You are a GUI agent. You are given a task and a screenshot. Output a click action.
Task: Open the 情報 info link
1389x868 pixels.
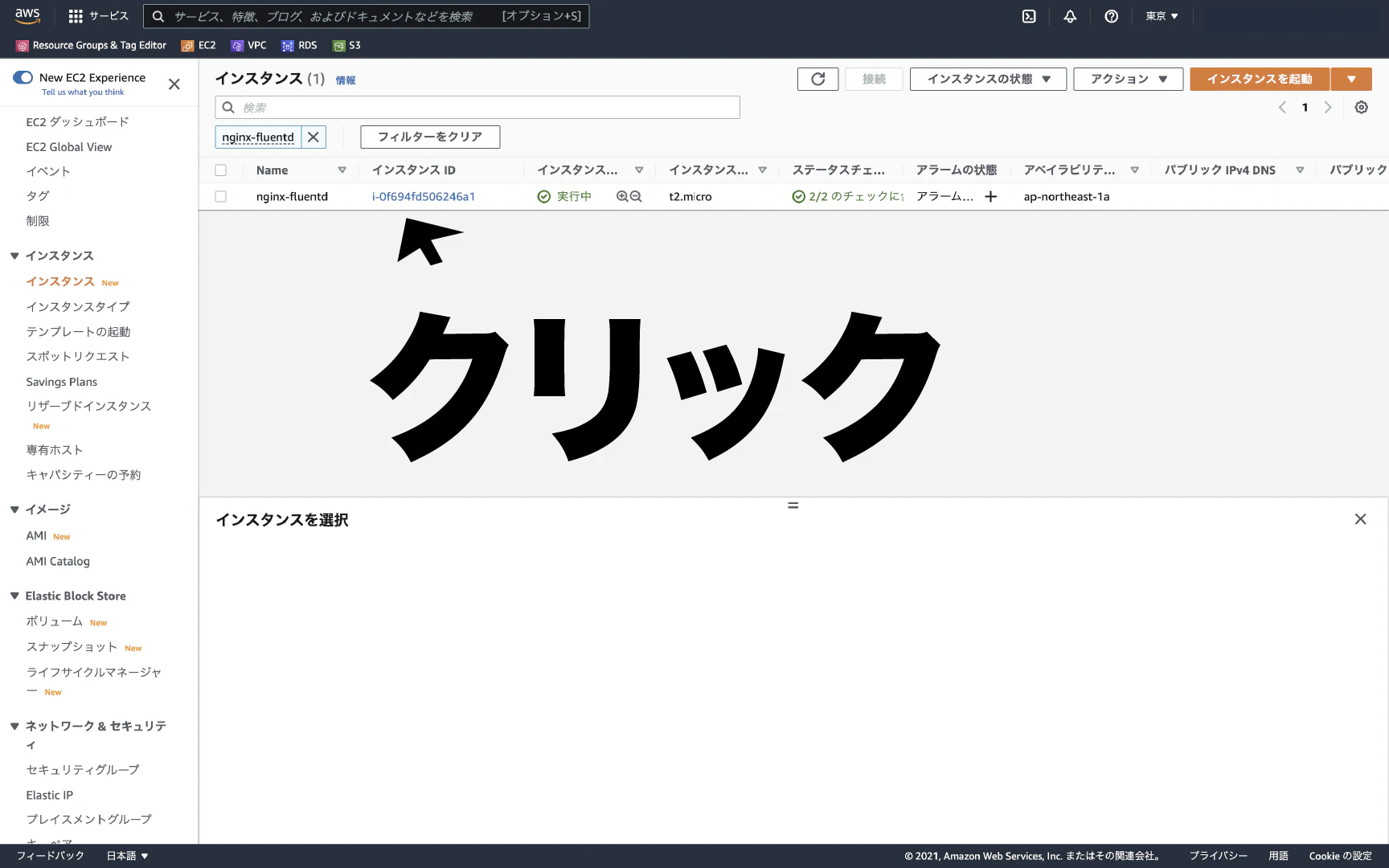(346, 80)
